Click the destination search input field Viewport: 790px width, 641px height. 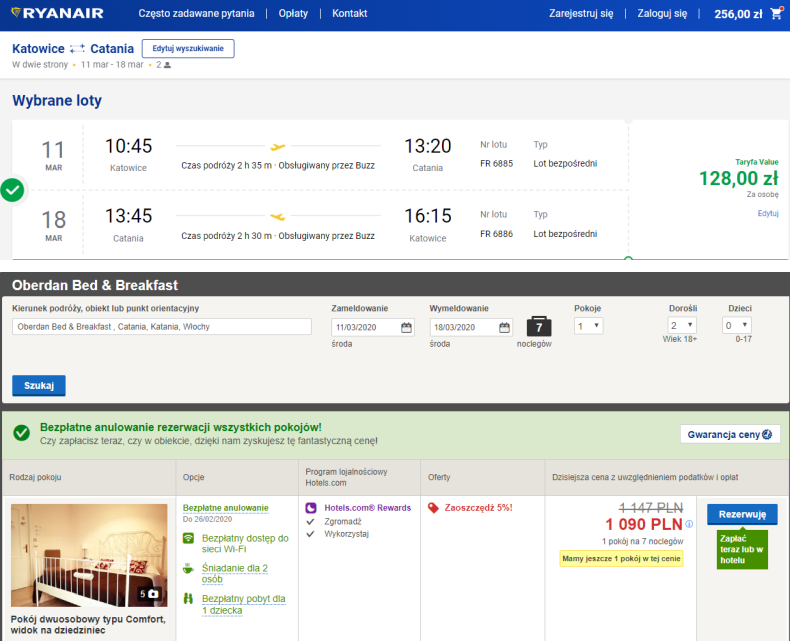click(162, 327)
